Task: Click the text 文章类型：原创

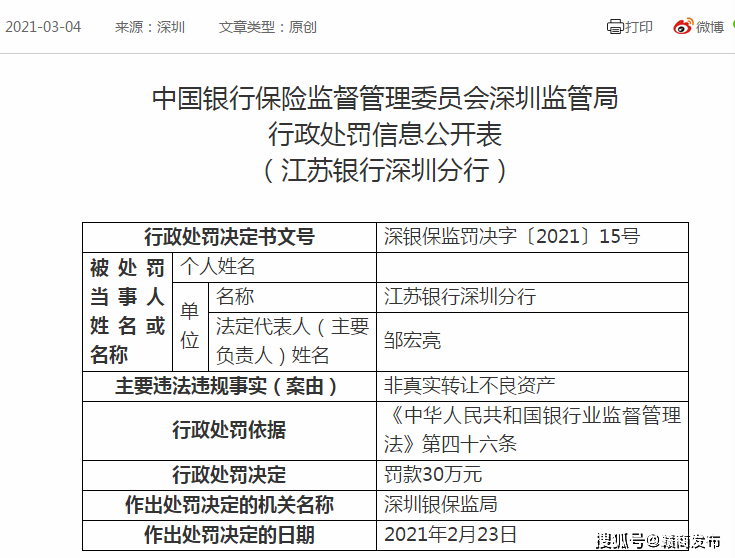Action: (x=268, y=27)
